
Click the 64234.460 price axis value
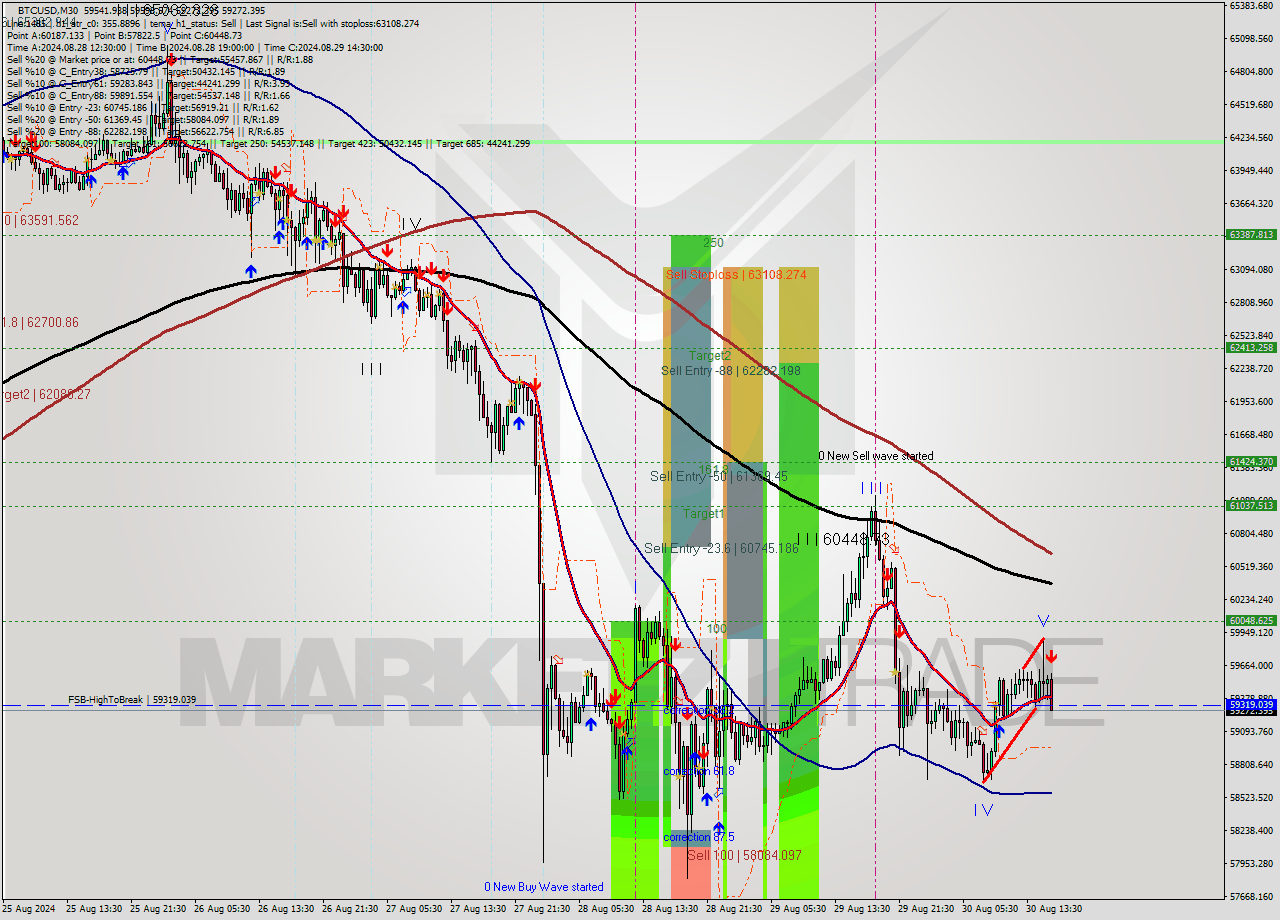(x=1251, y=138)
